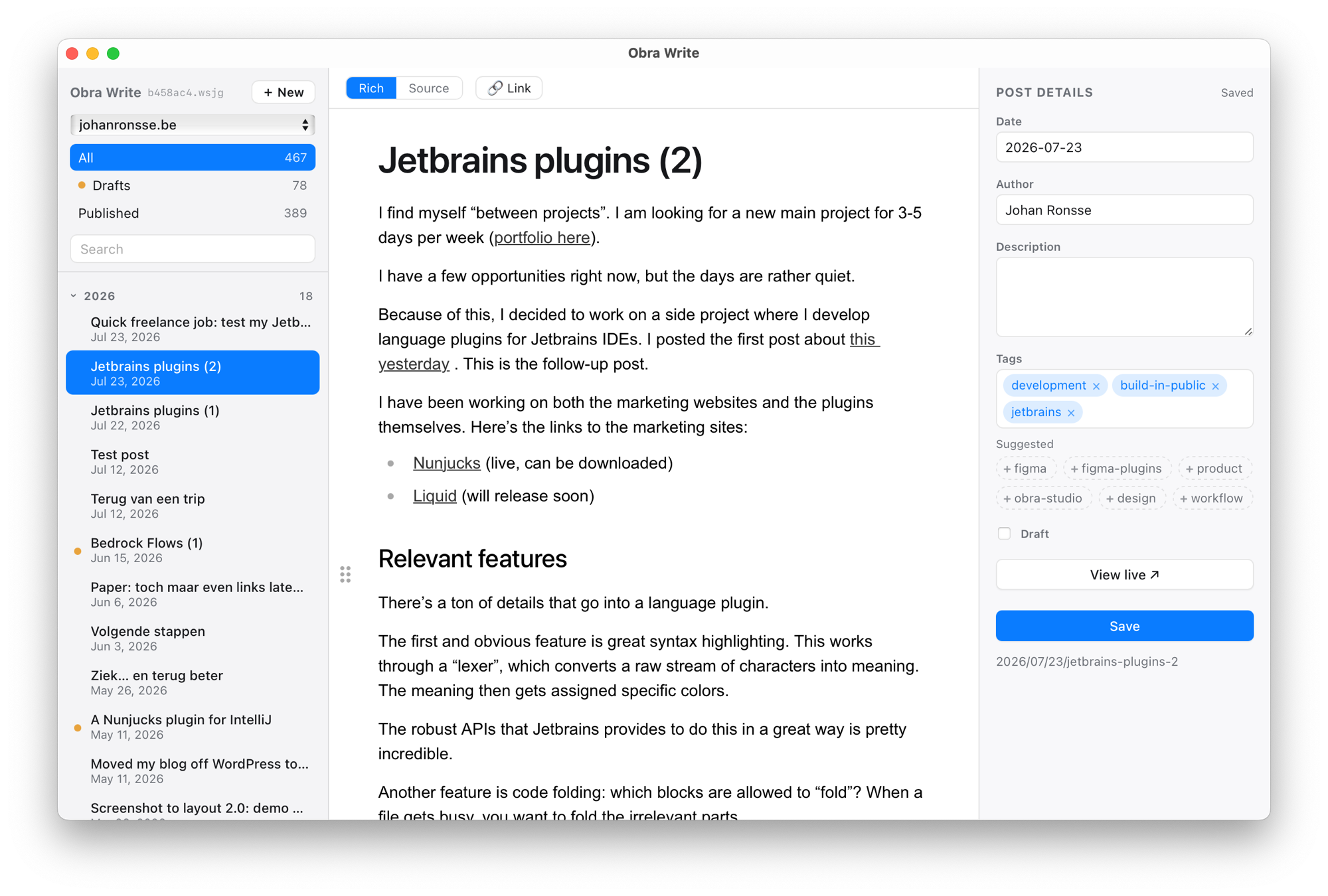Remove the build-in-public tag
Viewport: 1328px width, 896px height.
coord(1215,386)
